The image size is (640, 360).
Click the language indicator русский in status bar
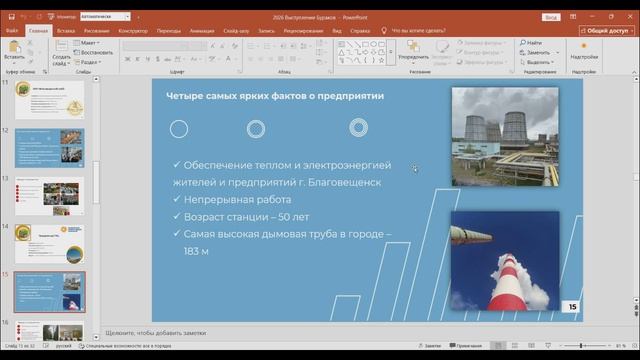pyautogui.click(x=64, y=346)
